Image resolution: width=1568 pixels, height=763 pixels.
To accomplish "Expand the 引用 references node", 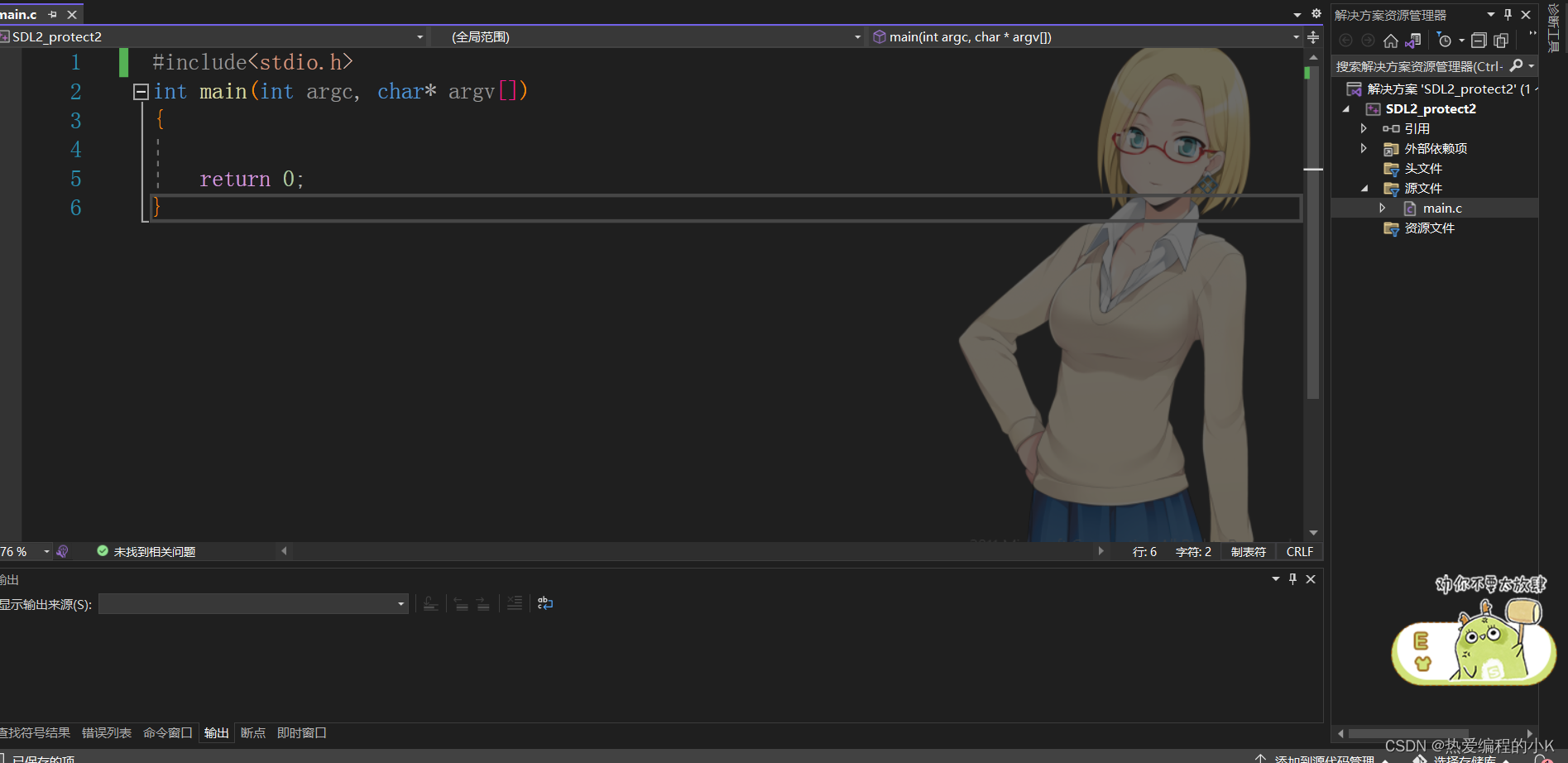I will pyautogui.click(x=1364, y=128).
